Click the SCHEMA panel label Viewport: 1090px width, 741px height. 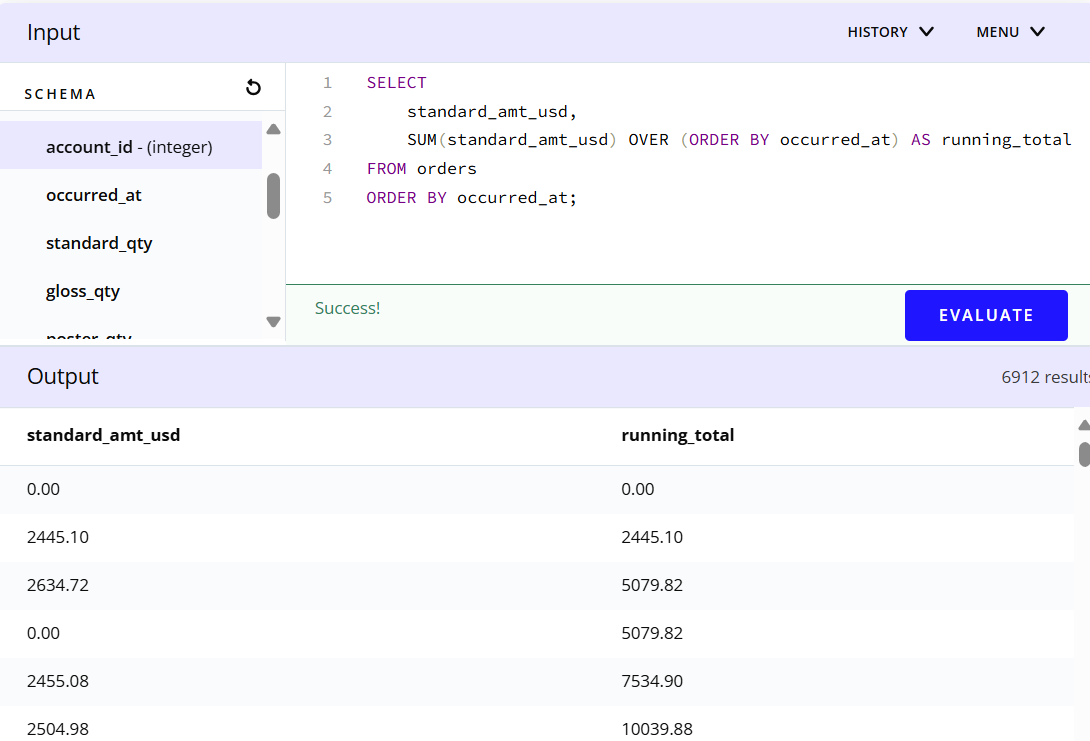pyautogui.click(x=60, y=95)
